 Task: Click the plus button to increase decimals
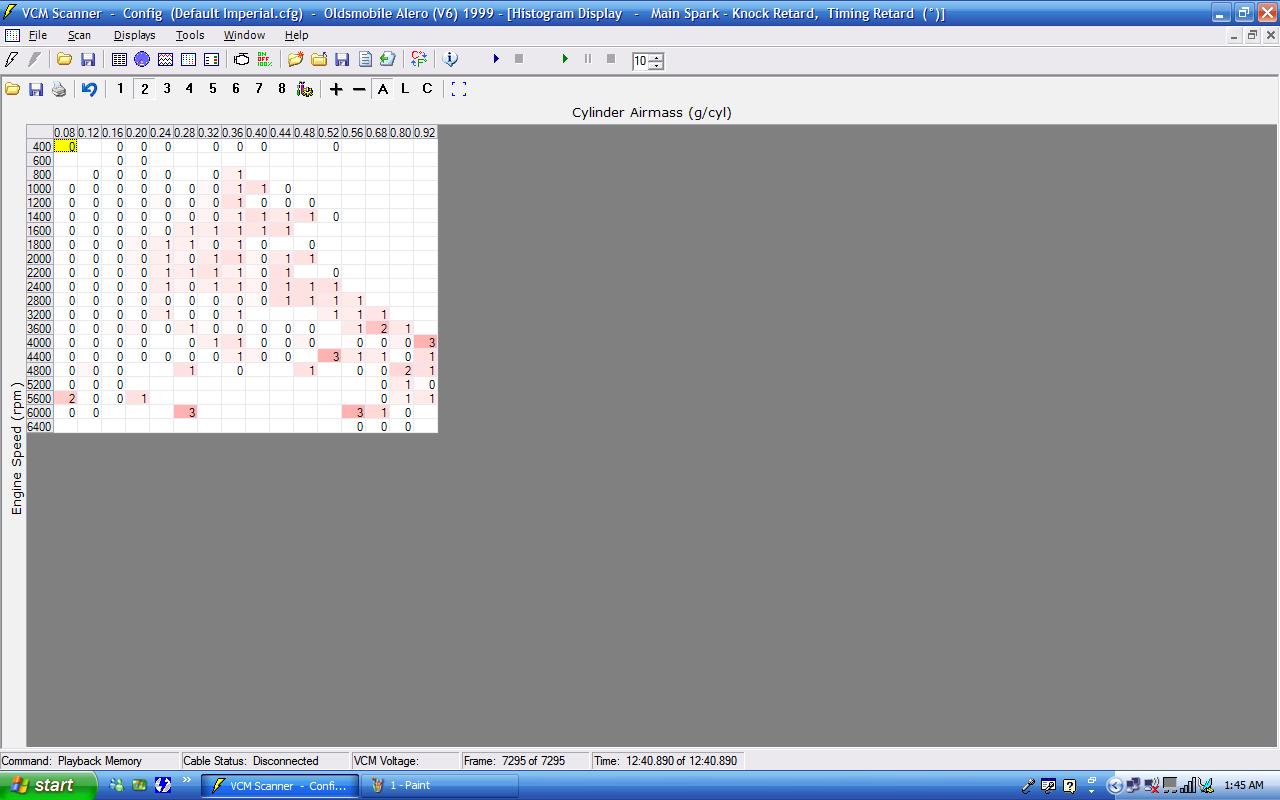pyautogui.click(x=336, y=89)
